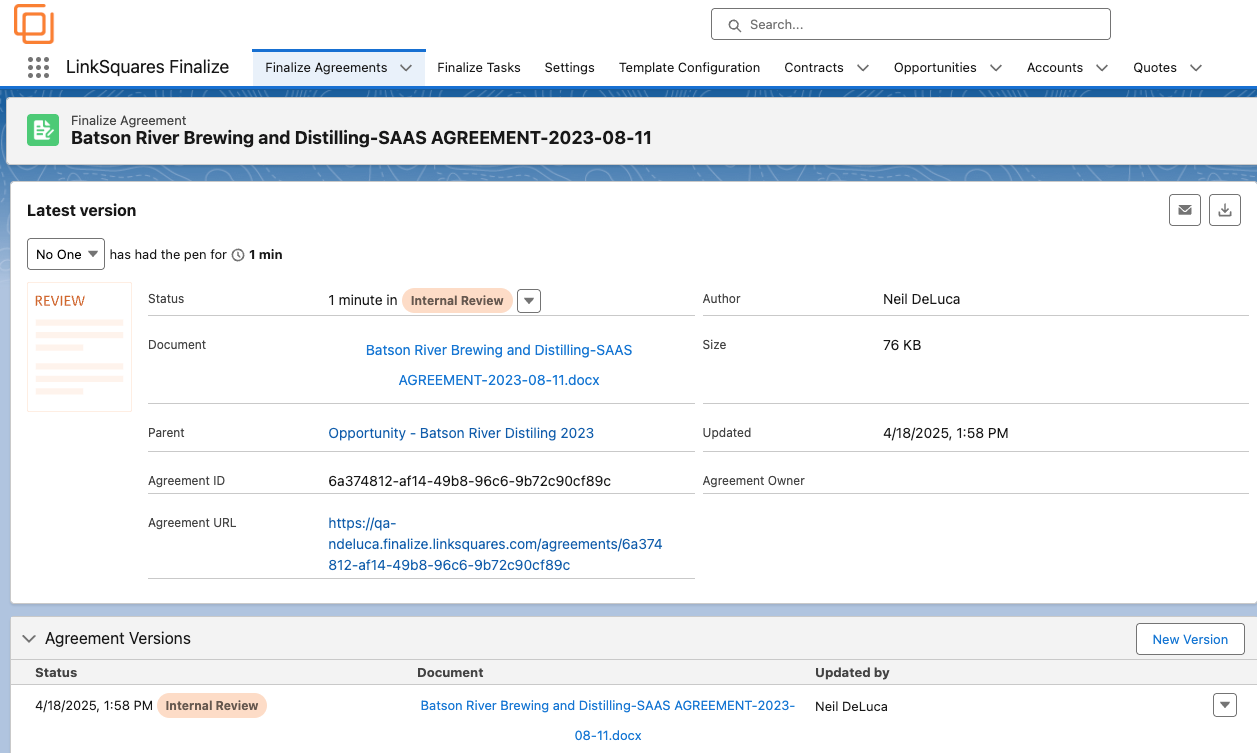
Task: Click the Document column header in versions table
Action: [450, 672]
